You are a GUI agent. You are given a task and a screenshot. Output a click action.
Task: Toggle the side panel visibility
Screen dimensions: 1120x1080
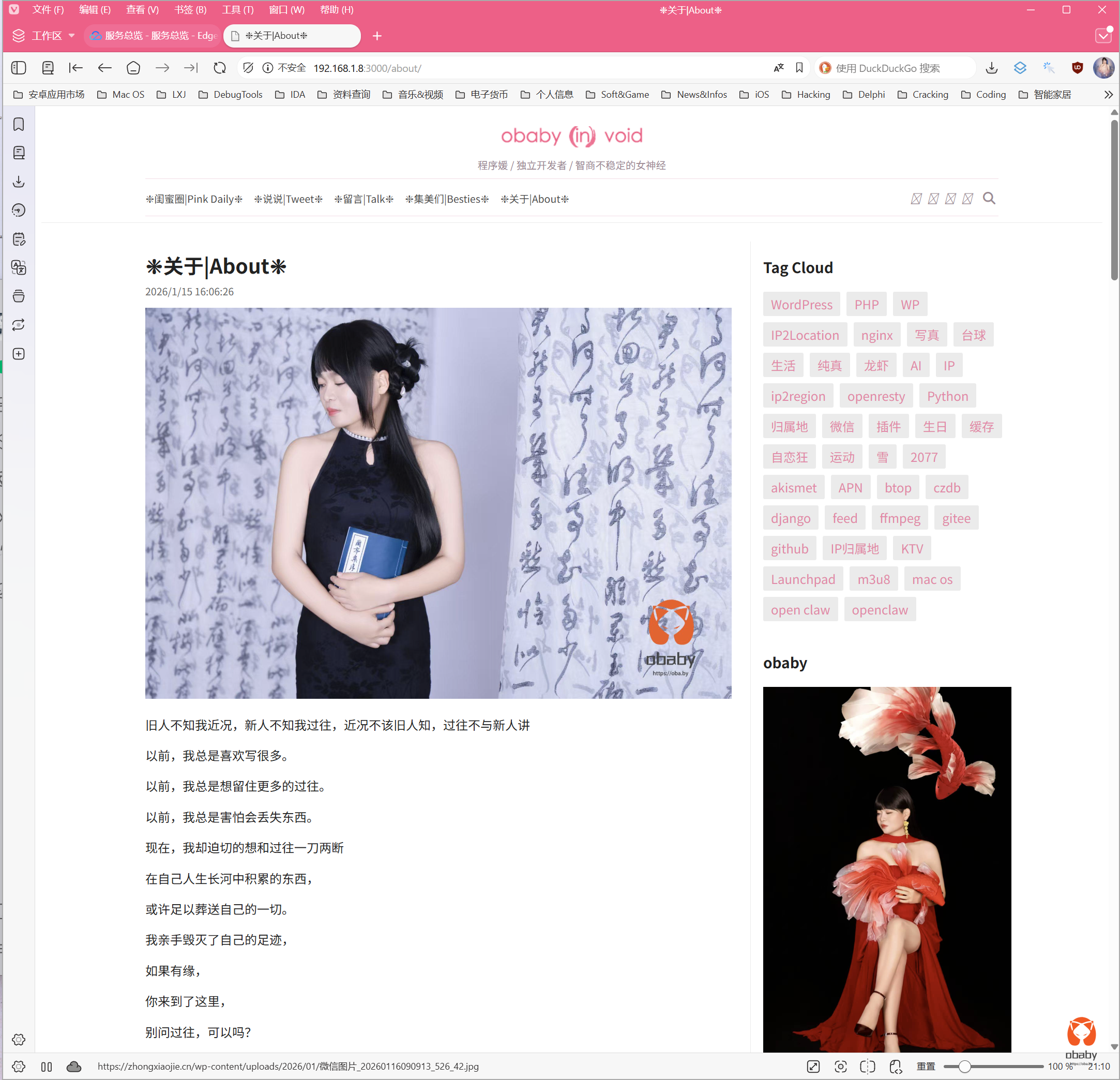(x=19, y=68)
